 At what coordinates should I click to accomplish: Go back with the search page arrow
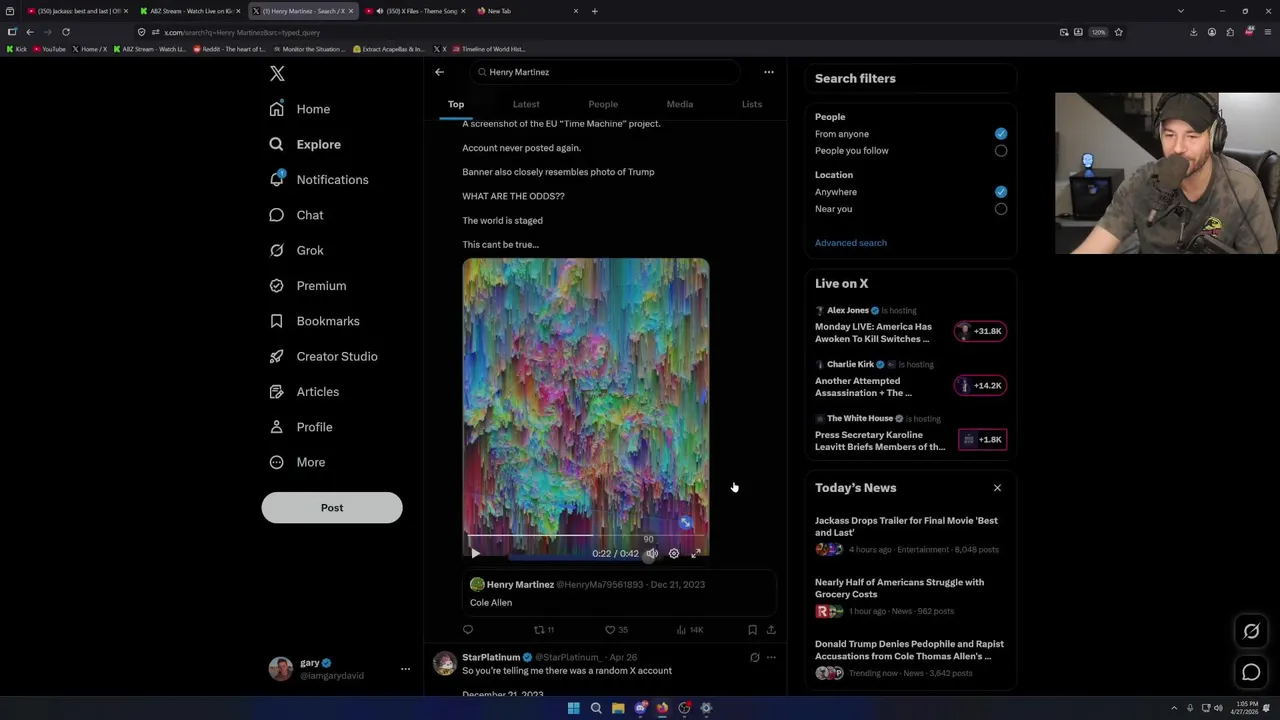coord(439,72)
